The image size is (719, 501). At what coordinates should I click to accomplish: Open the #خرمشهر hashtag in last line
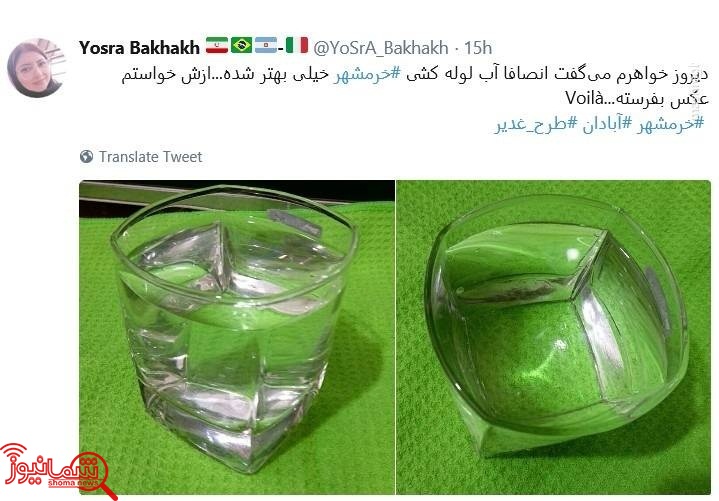[x=669, y=123]
